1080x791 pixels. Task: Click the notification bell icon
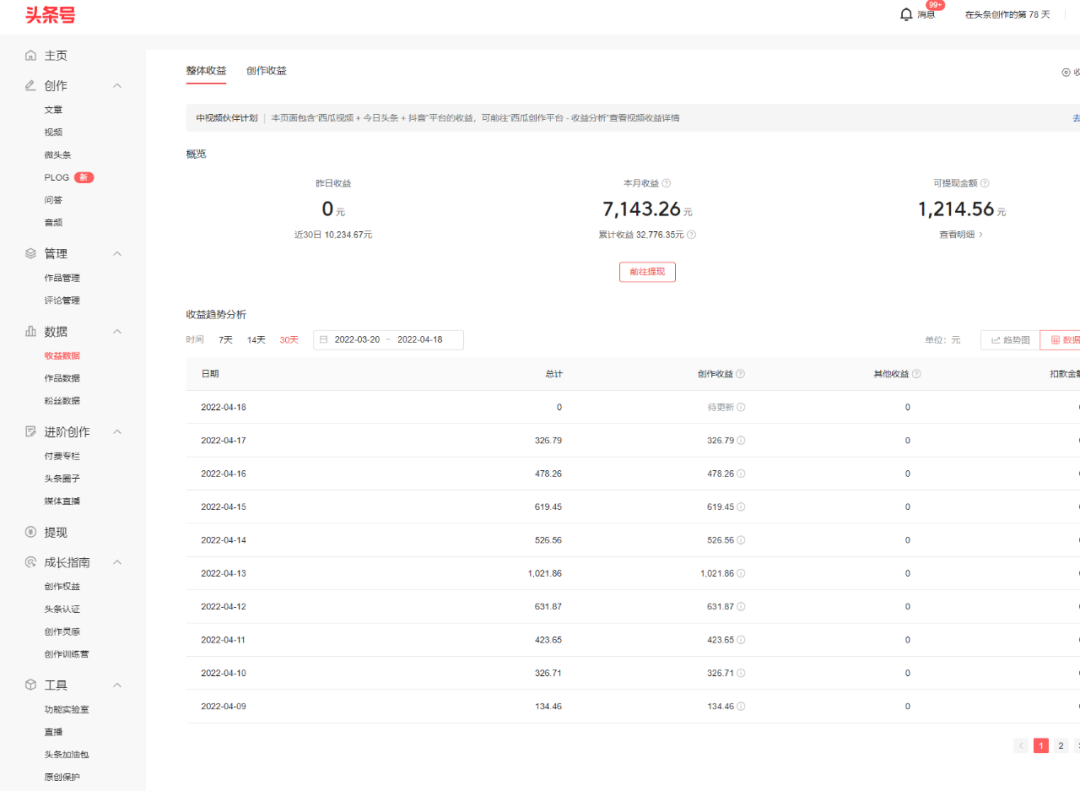[906, 14]
